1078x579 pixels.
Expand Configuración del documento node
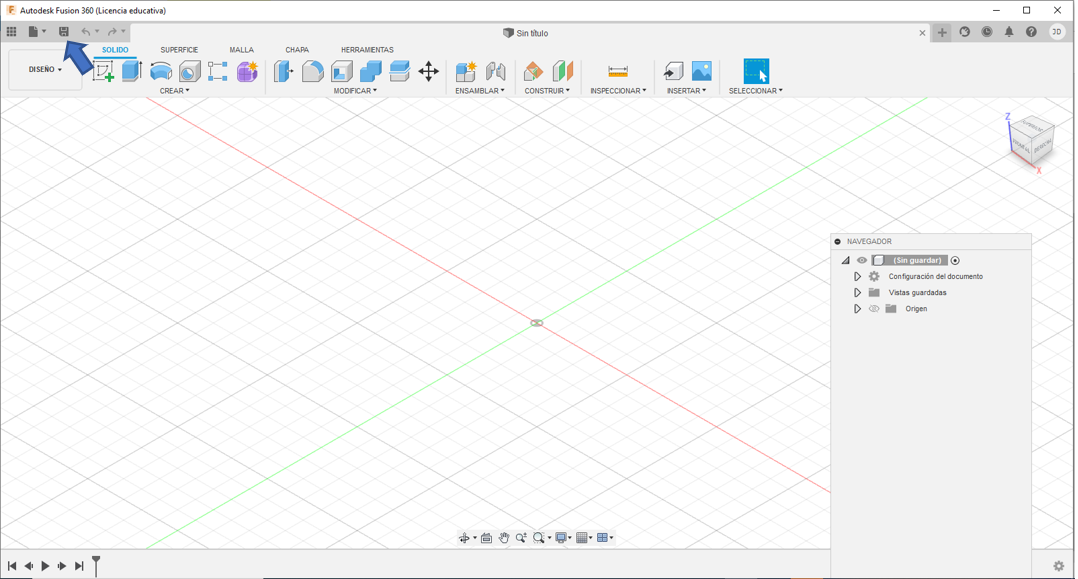pos(857,276)
